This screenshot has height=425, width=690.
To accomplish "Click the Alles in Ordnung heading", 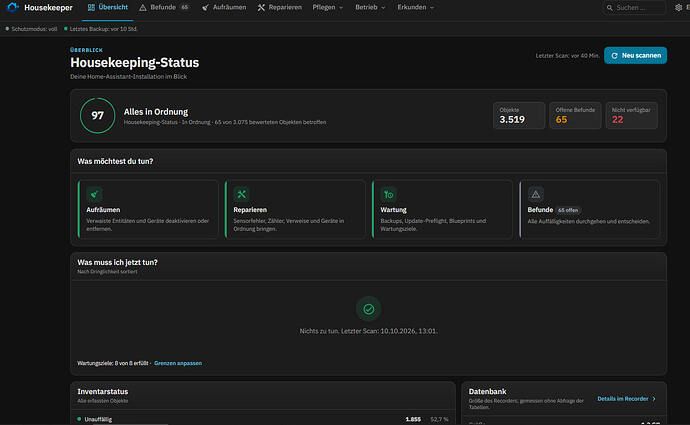I will pyautogui.click(x=156, y=112).
